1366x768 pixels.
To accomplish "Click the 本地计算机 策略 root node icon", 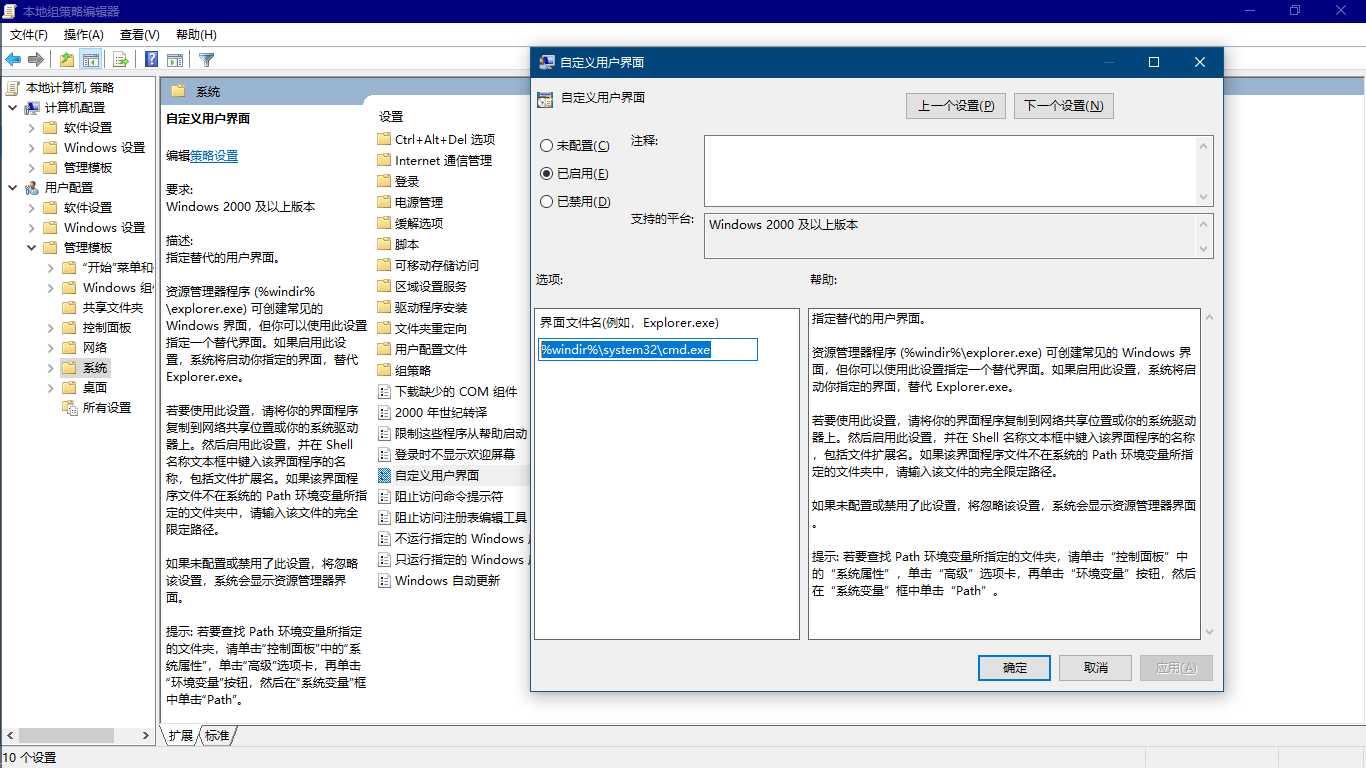I will coord(13,88).
